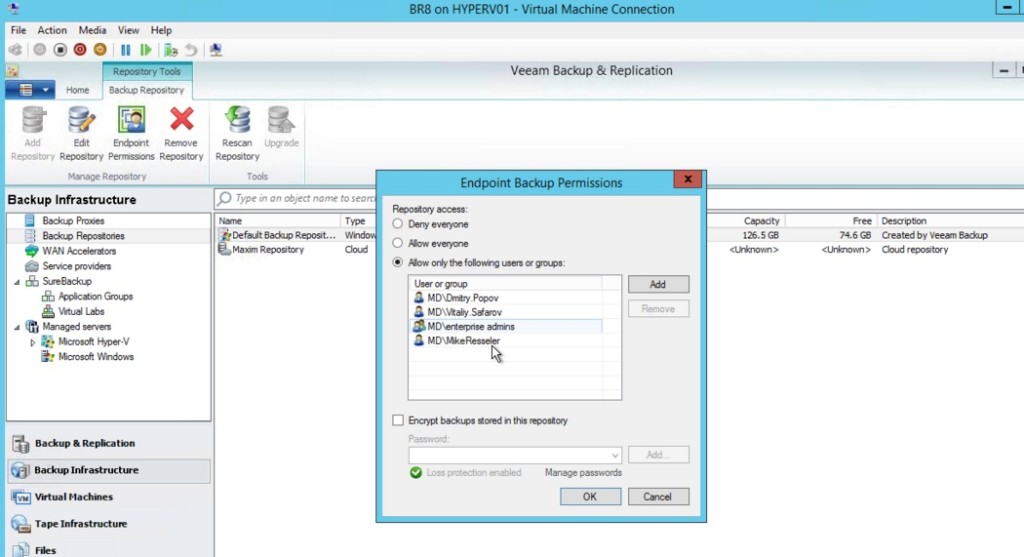Click the Turn Off stop icon in VM toolbar
The height and width of the screenshot is (557, 1024).
pyautogui.click(x=60, y=50)
